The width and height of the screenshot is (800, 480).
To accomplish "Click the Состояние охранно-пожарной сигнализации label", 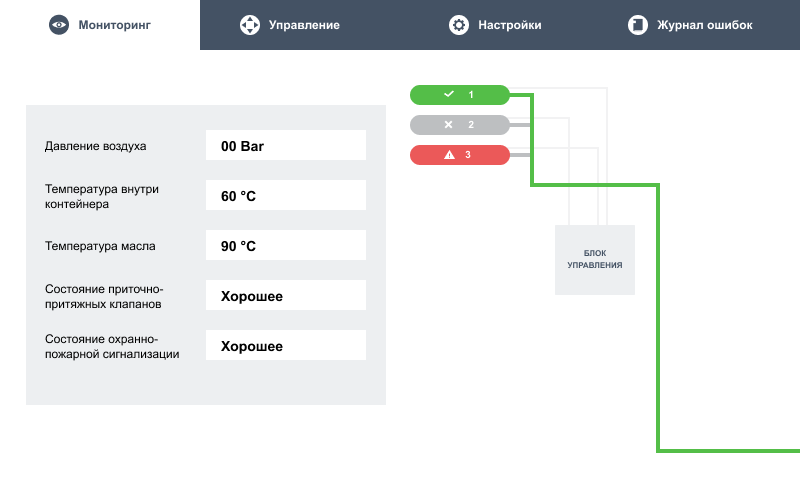I will click(x=112, y=346).
